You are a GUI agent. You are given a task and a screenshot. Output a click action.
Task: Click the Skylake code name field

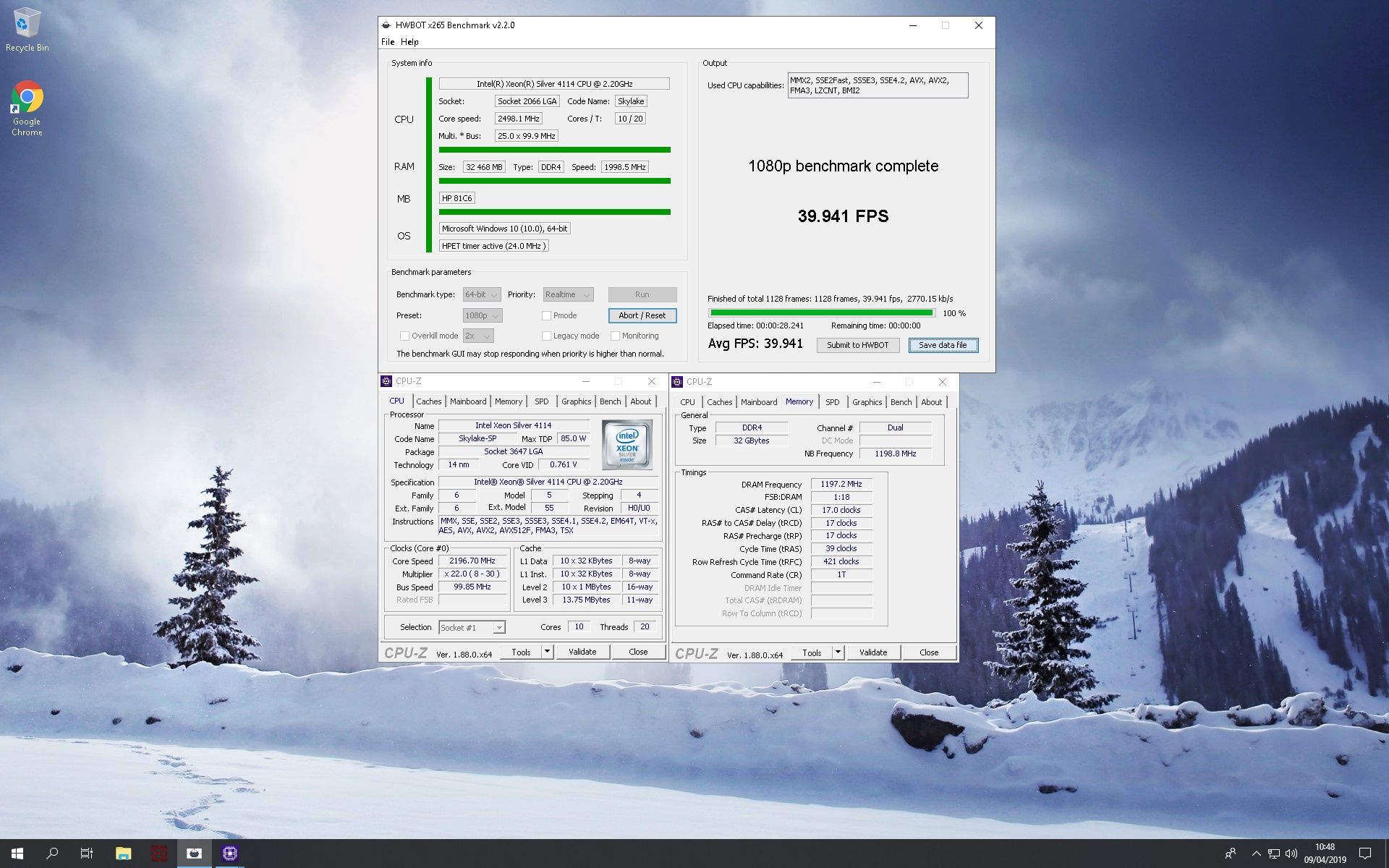pos(631,101)
